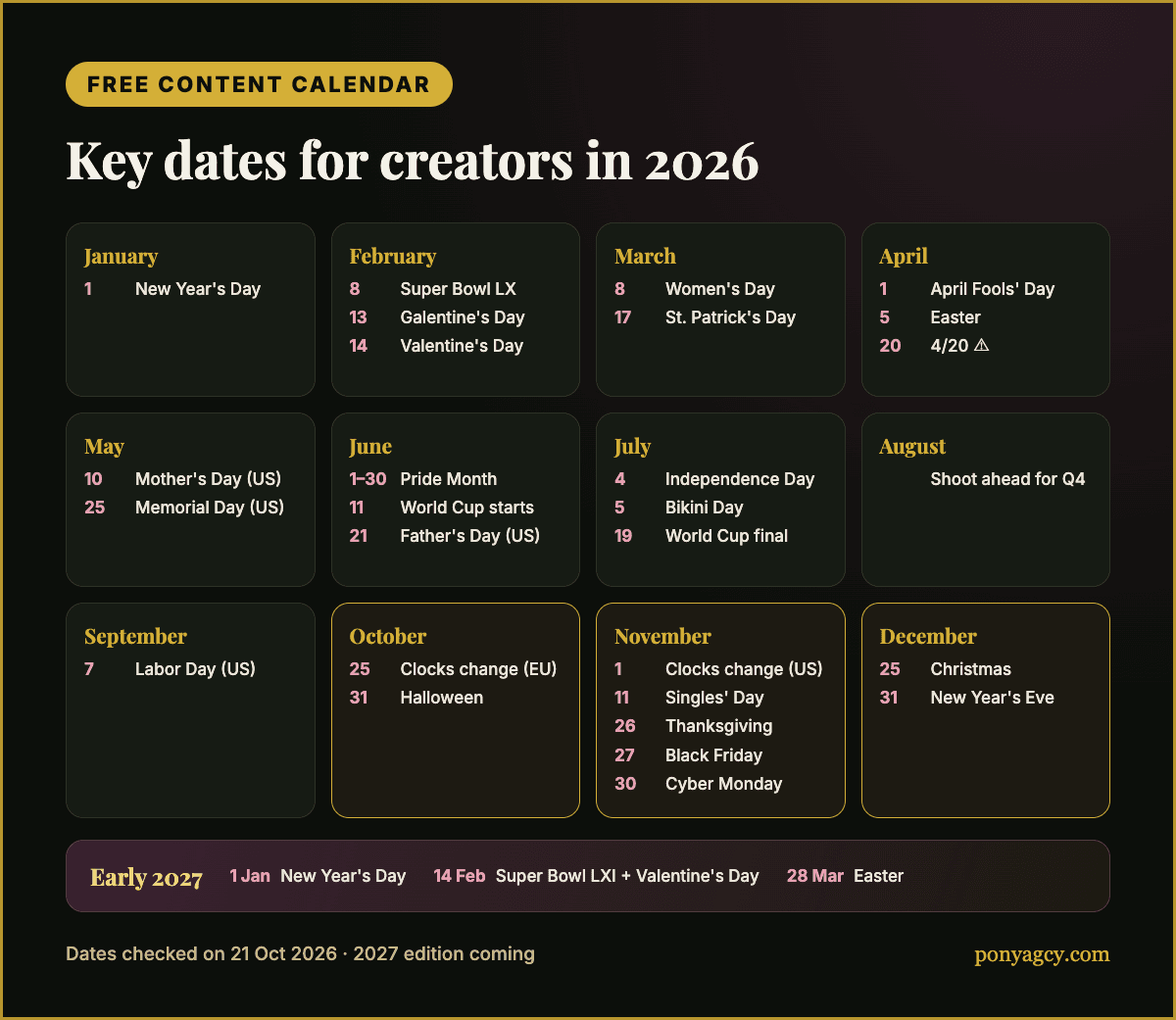Click the "Clocks change (EU)" entry
Screen dimensions: 1176x1020
478,669
